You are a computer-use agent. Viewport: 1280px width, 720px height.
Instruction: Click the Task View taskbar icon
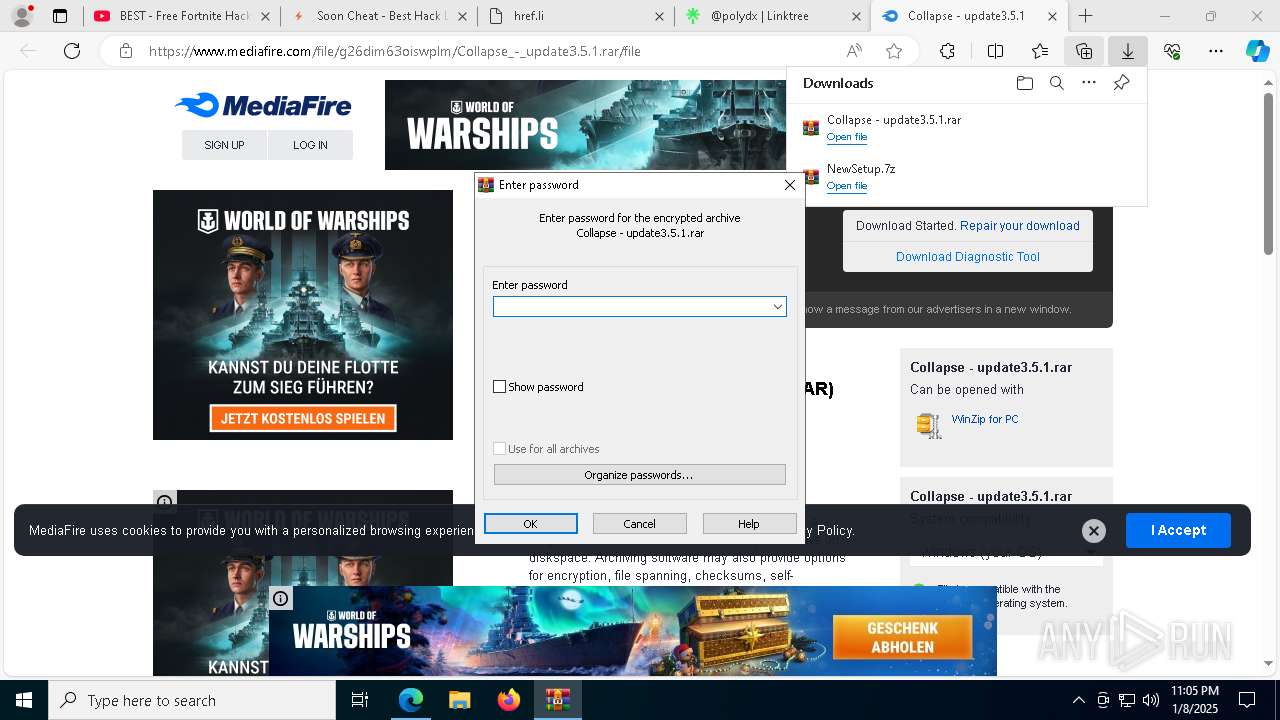(x=360, y=700)
